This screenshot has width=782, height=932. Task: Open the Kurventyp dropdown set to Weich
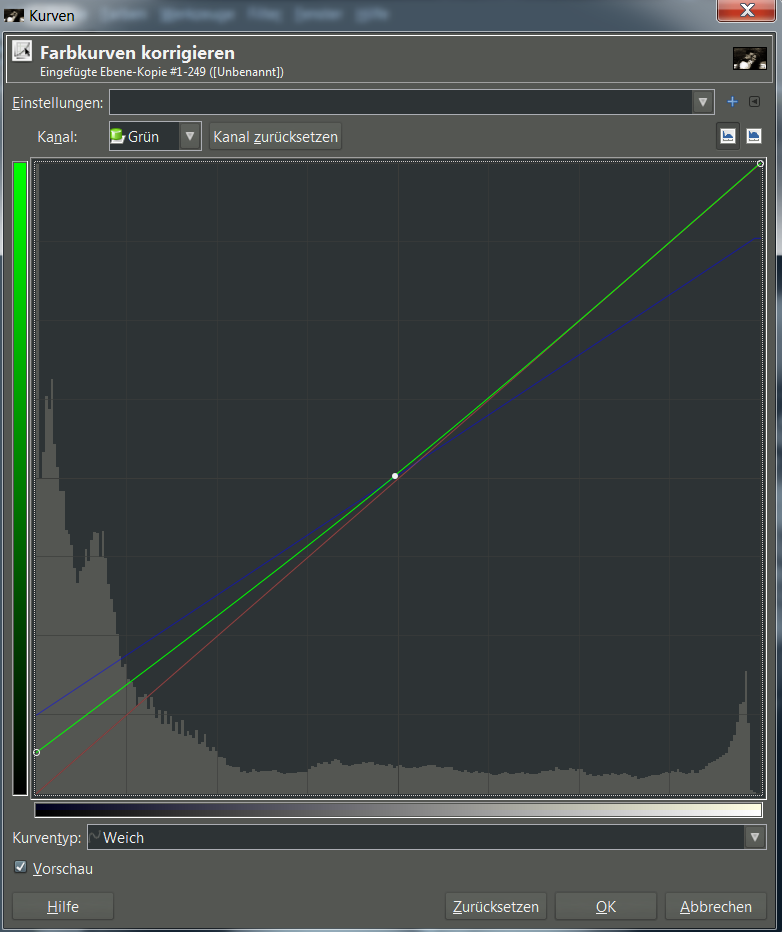point(754,837)
